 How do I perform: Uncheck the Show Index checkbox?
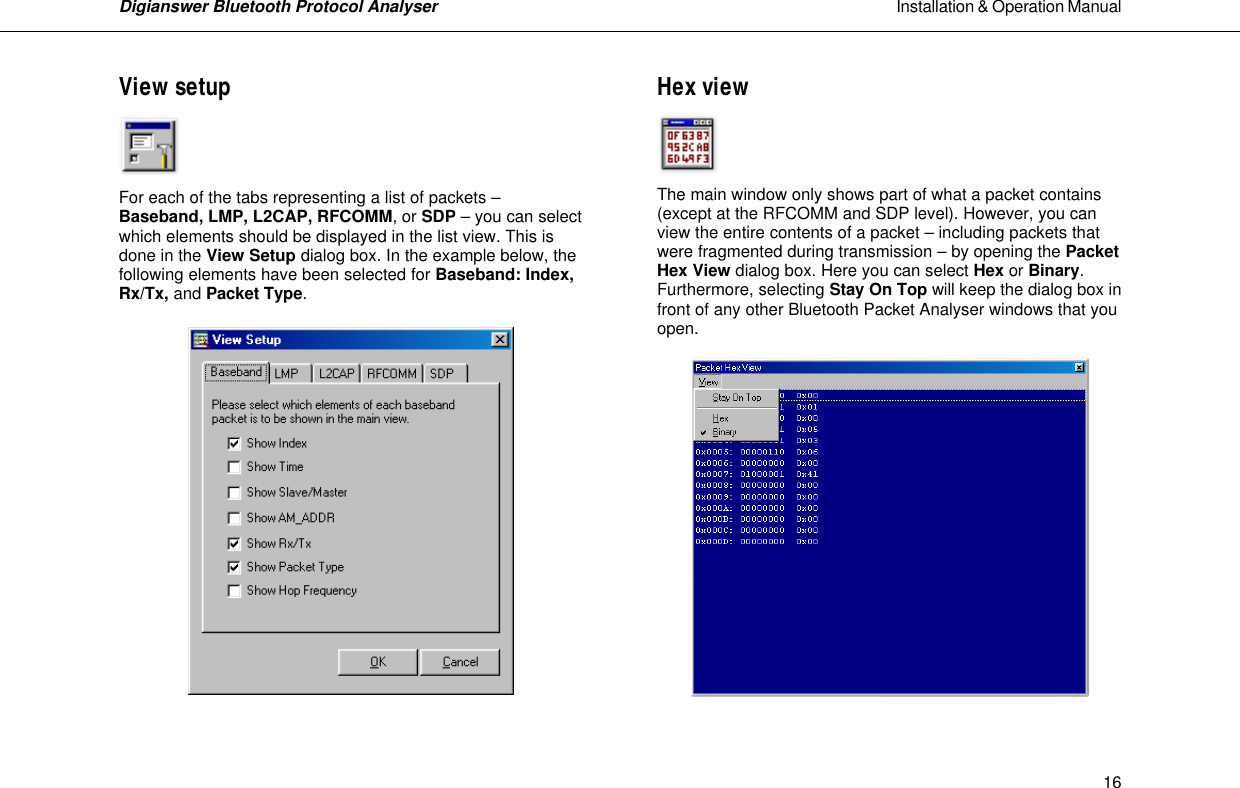[234, 442]
